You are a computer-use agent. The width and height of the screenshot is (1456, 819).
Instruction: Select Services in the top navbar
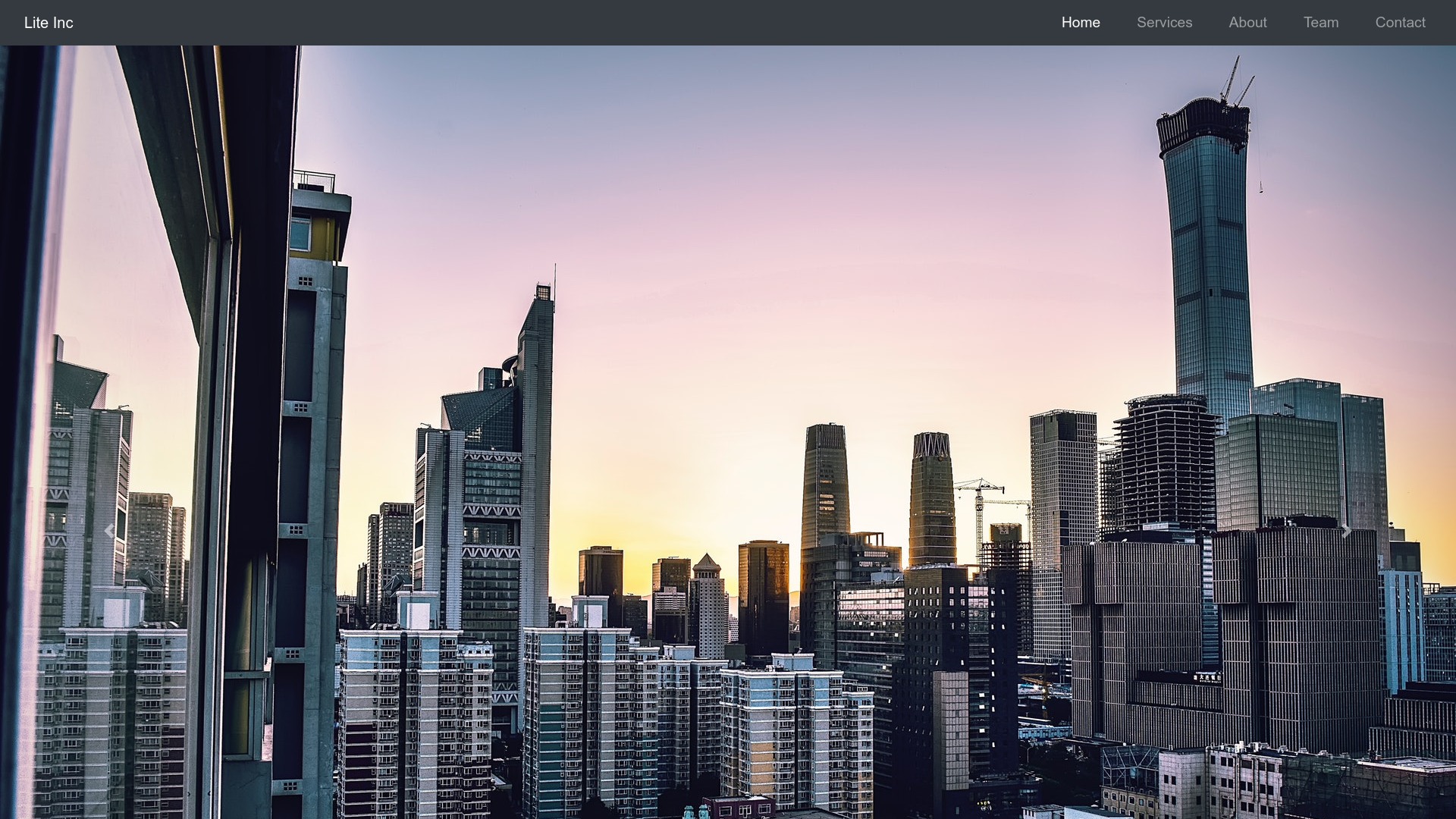click(1164, 23)
